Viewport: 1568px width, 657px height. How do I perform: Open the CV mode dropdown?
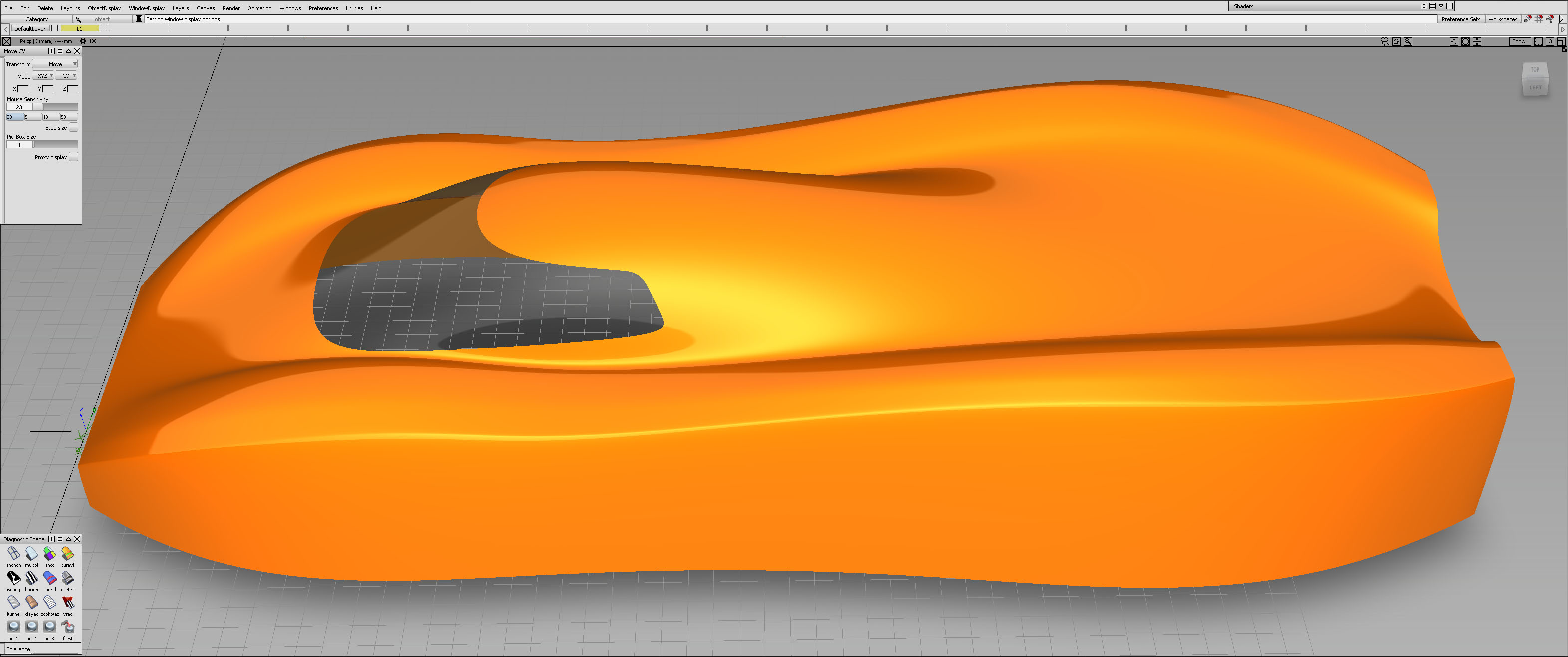[67, 75]
